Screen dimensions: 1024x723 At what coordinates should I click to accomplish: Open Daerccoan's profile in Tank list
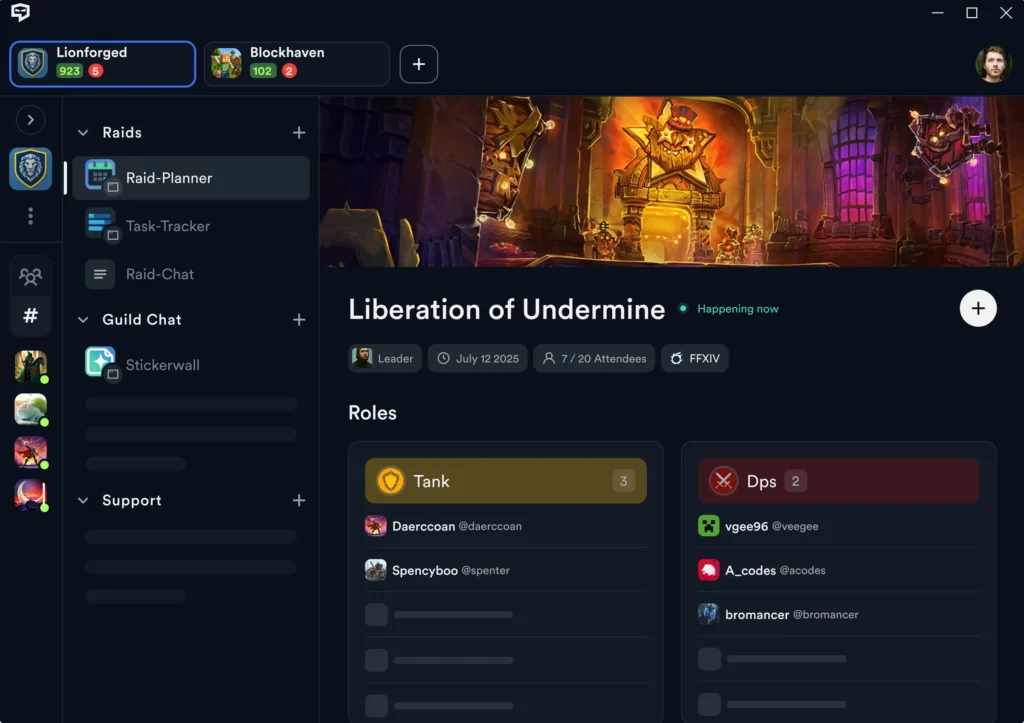(x=505, y=526)
